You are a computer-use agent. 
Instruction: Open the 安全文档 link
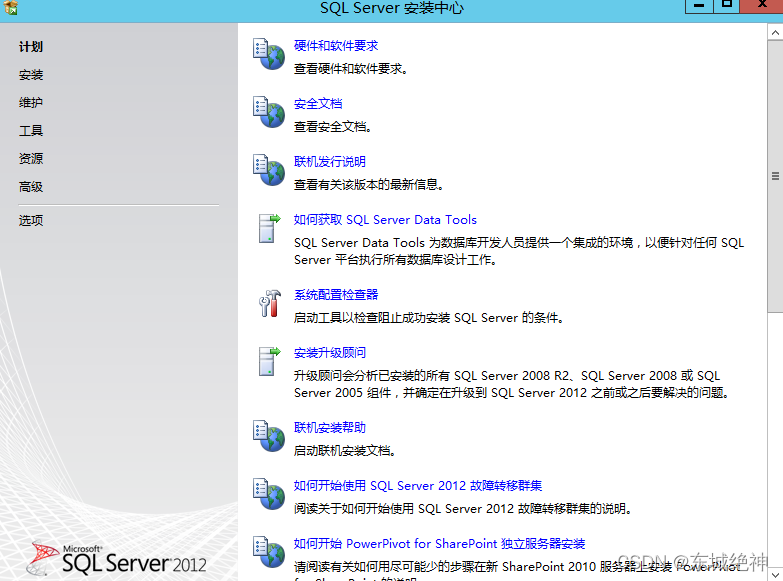pos(318,104)
